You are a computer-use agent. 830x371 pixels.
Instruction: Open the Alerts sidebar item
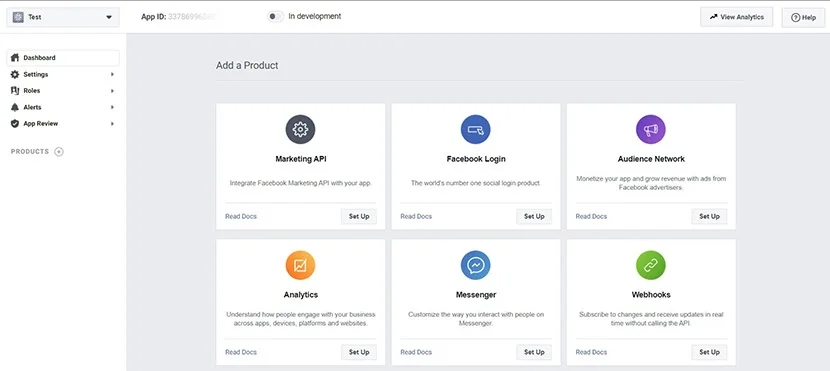point(63,107)
